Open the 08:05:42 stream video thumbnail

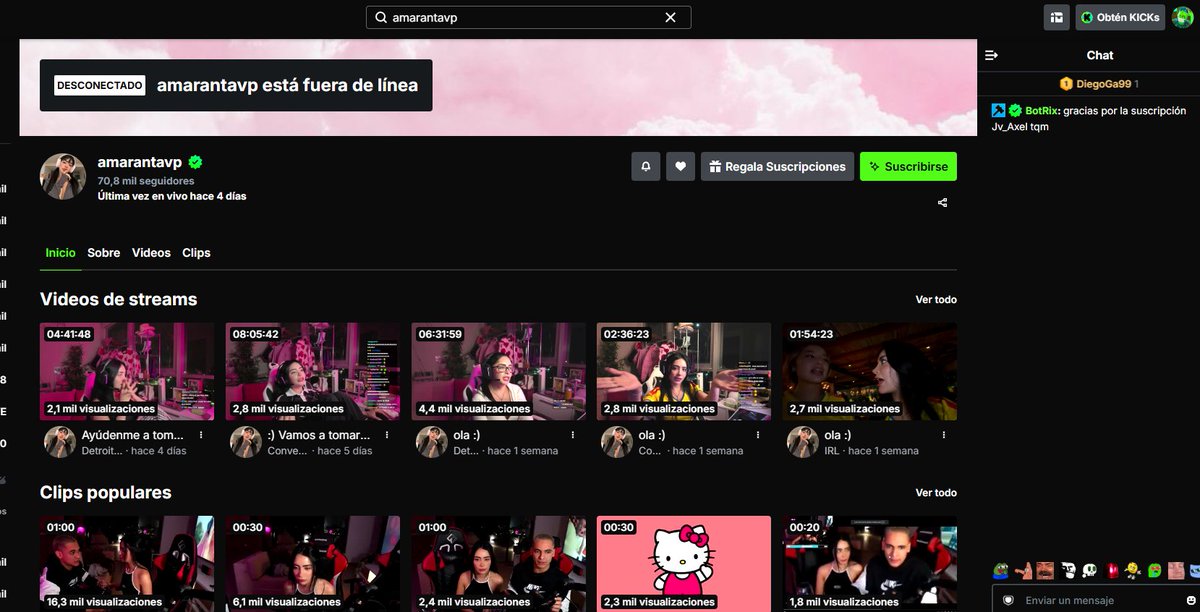pyautogui.click(x=313, y=370)
